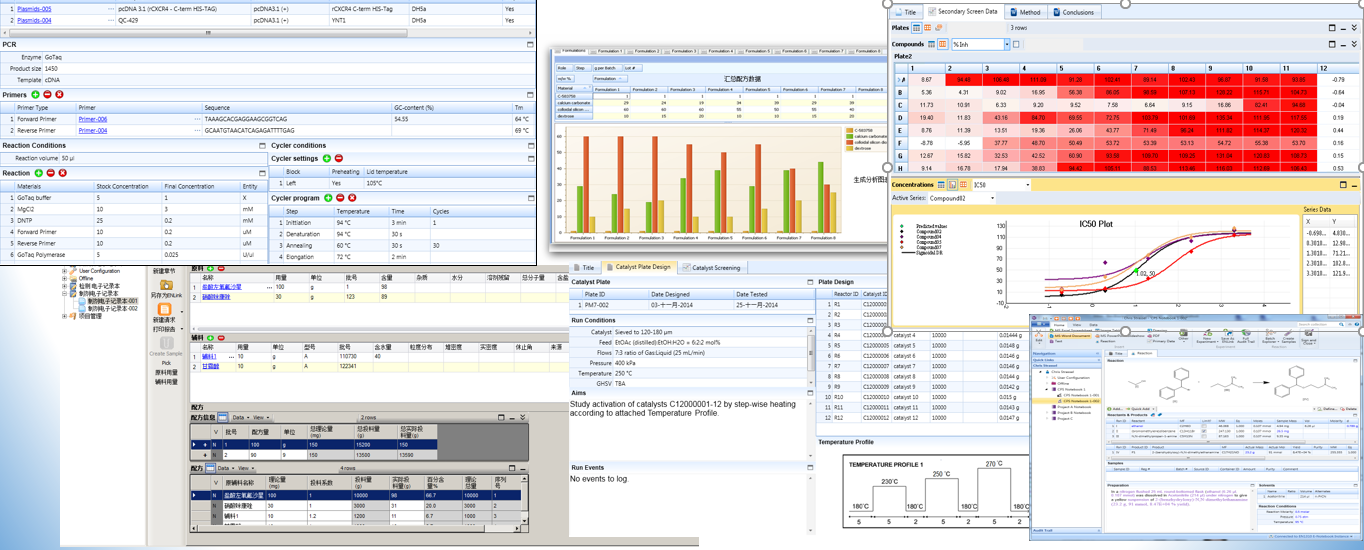This screenshot has width=1364, height=550.
Task: Expand the 项目管理 tree node
Action: tap(65, 316)
